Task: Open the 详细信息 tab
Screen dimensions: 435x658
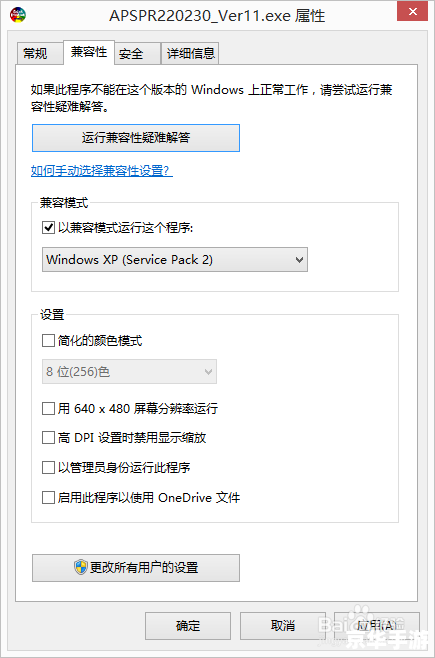Action: [190, 53]
